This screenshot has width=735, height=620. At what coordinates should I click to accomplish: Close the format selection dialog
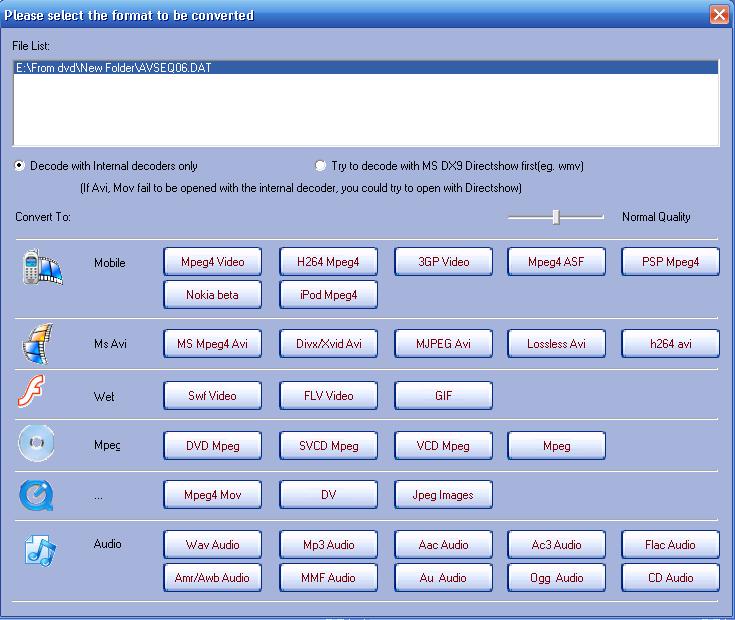[x=719, y=15]
